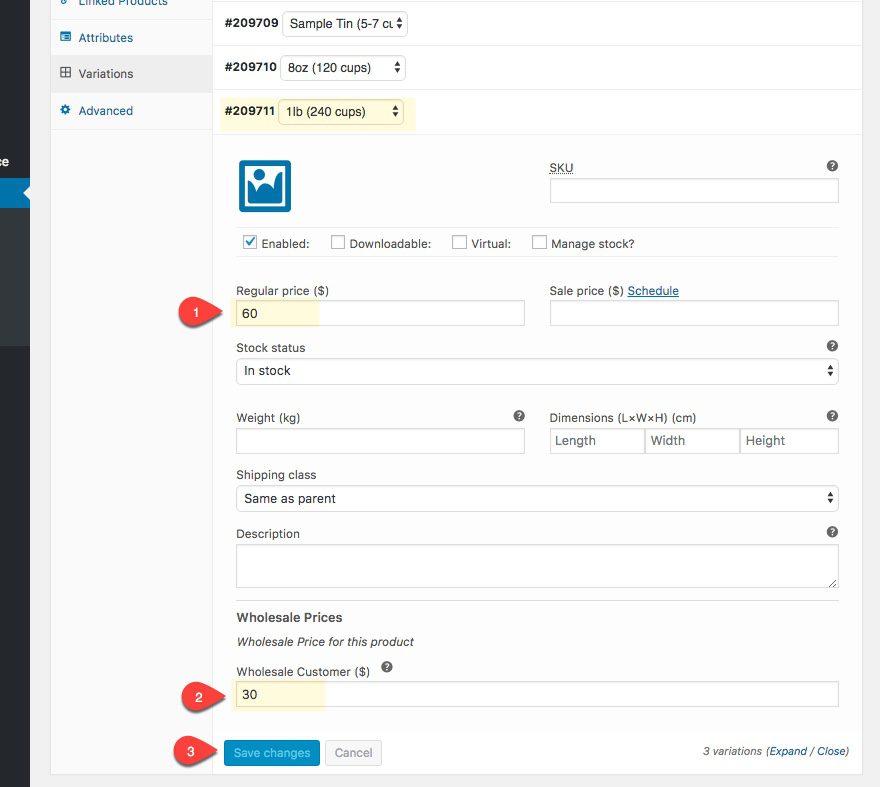Image resolution: width=880 pixels, height=787 pixels.
Task: Open the Stock status dropdown
Action: click(537, 371)
